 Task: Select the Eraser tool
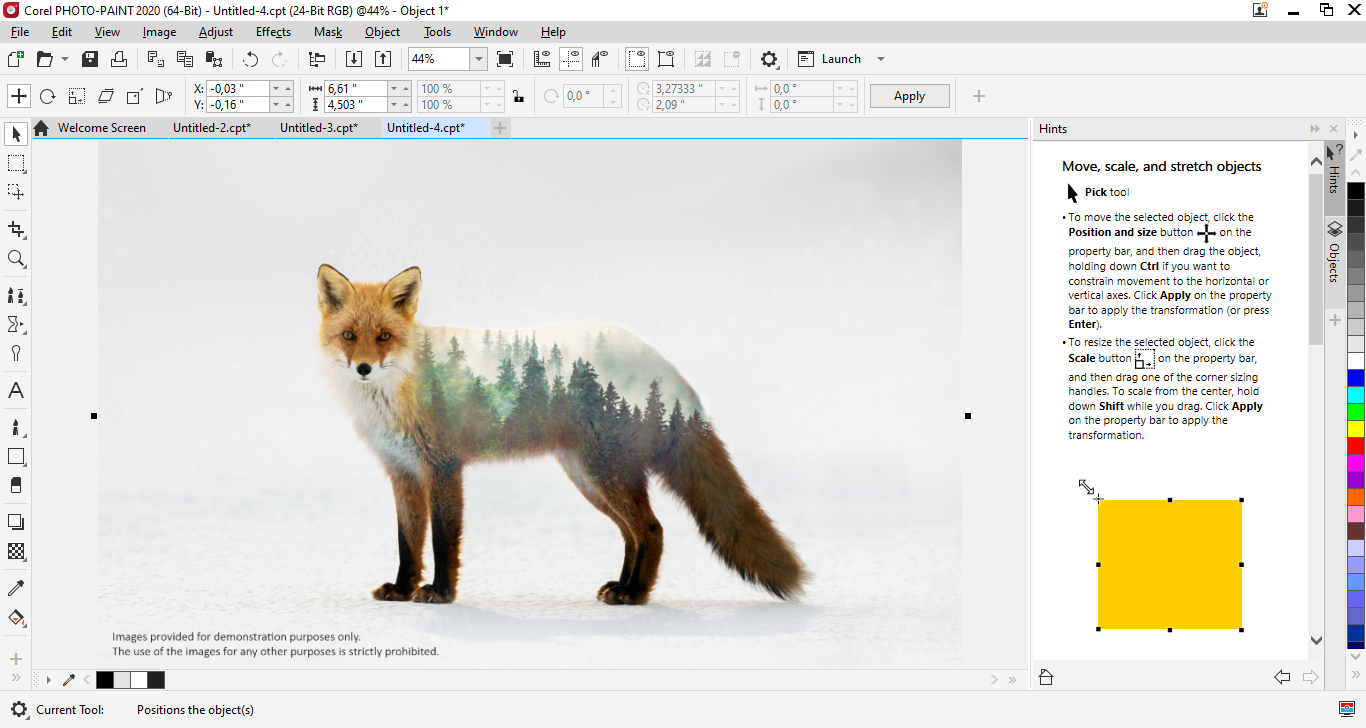coord(16,485)
